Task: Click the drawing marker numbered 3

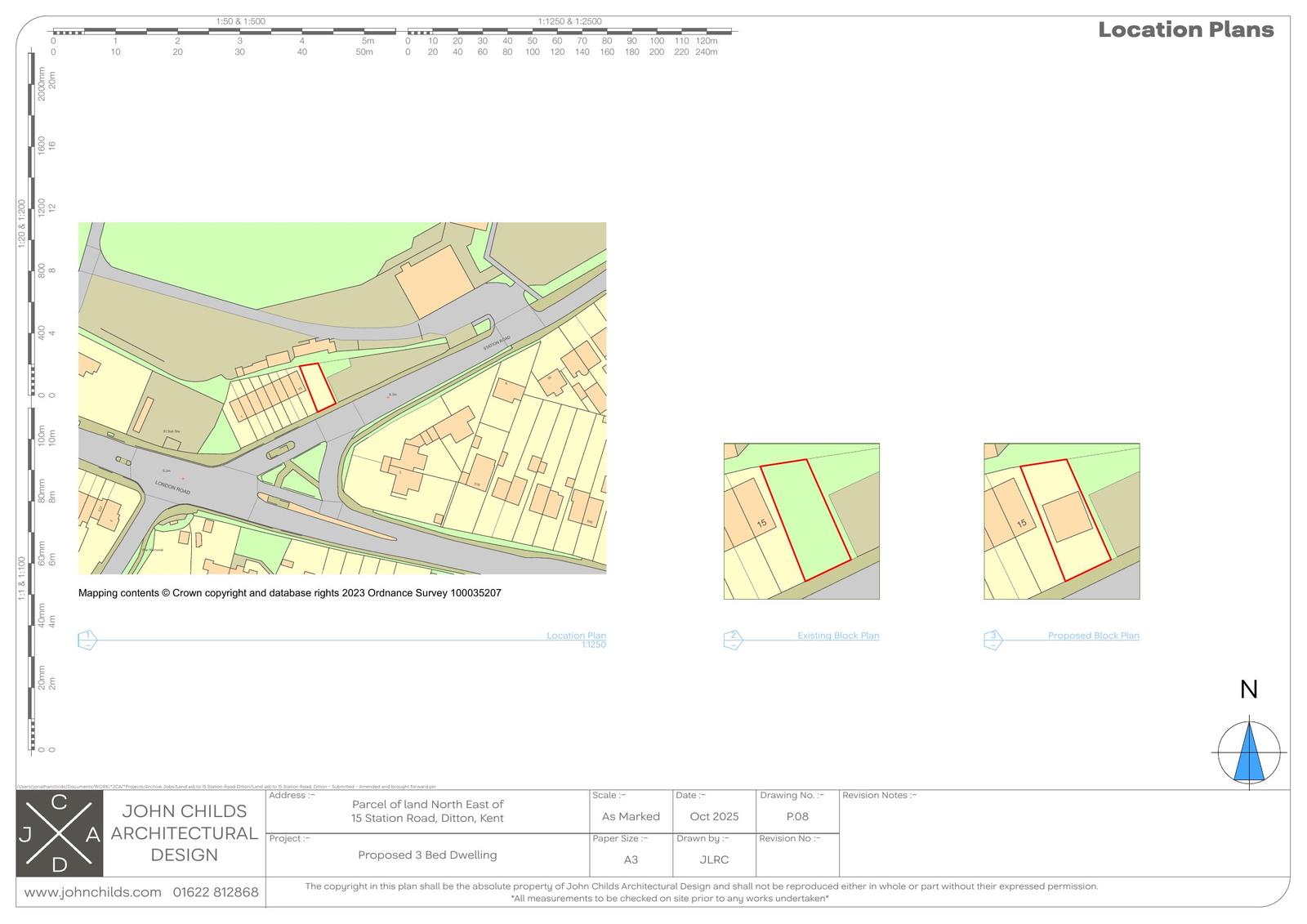Action: click(x=993, y=640)
